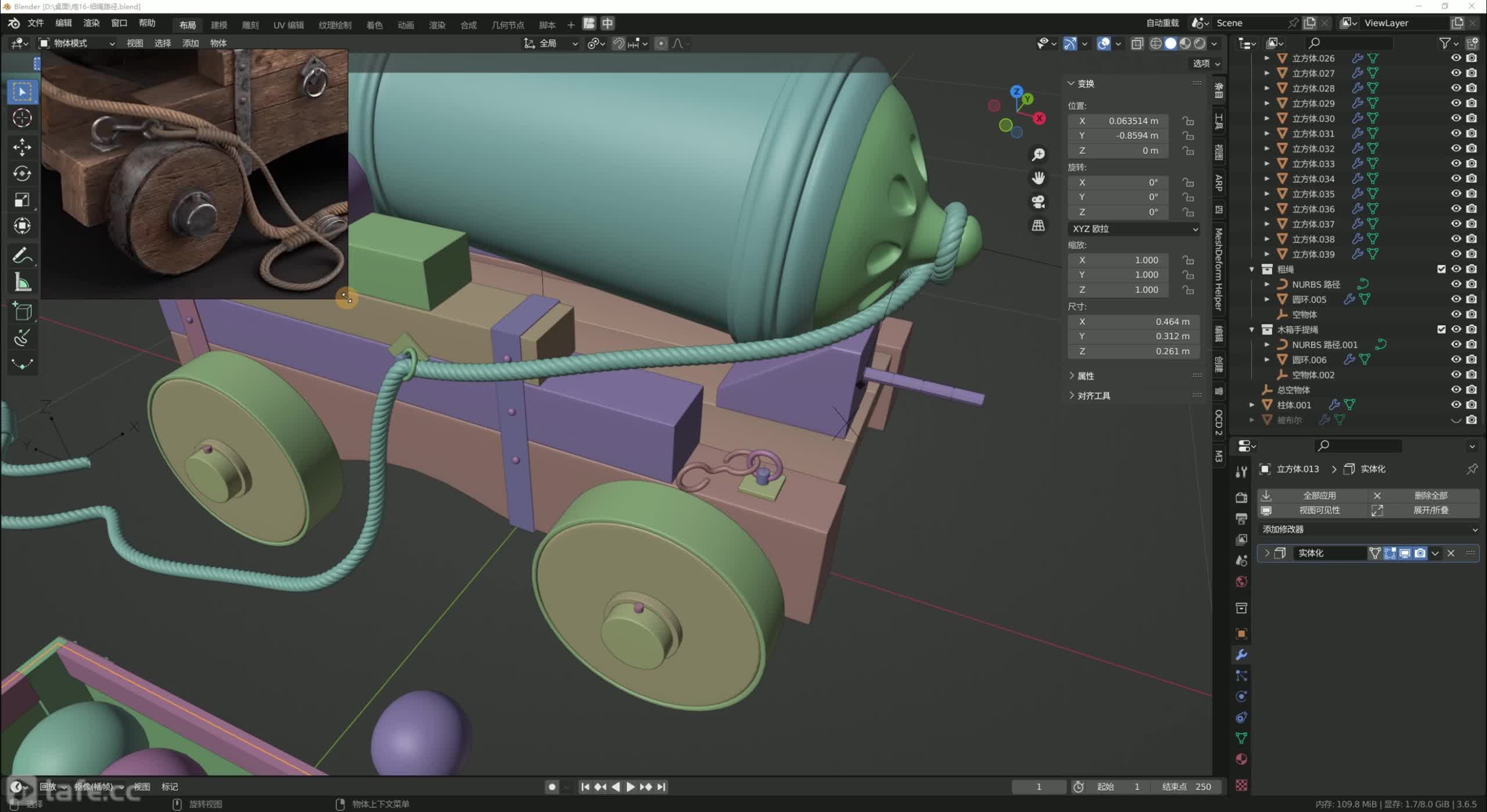
Task: Select the Annotate tool
Action: [22, 255]
